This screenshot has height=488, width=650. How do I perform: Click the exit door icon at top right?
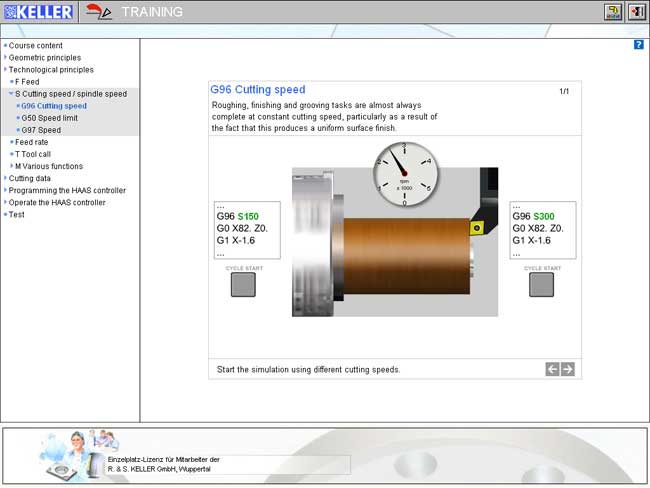pyautogui.click(x=637, y=12)
